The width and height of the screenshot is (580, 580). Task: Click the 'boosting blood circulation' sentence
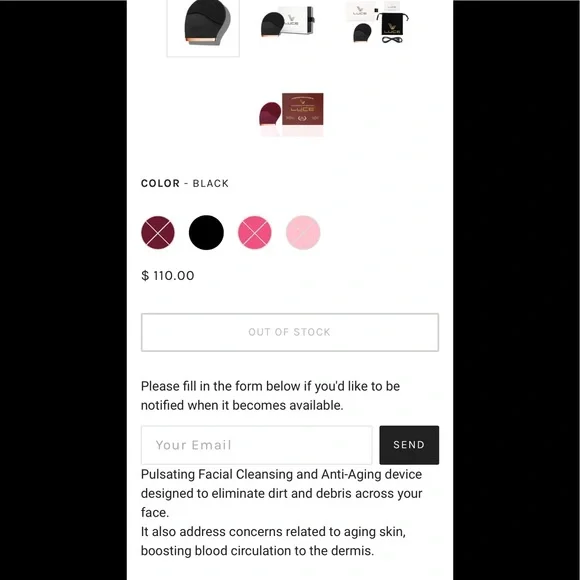(257, 551)
